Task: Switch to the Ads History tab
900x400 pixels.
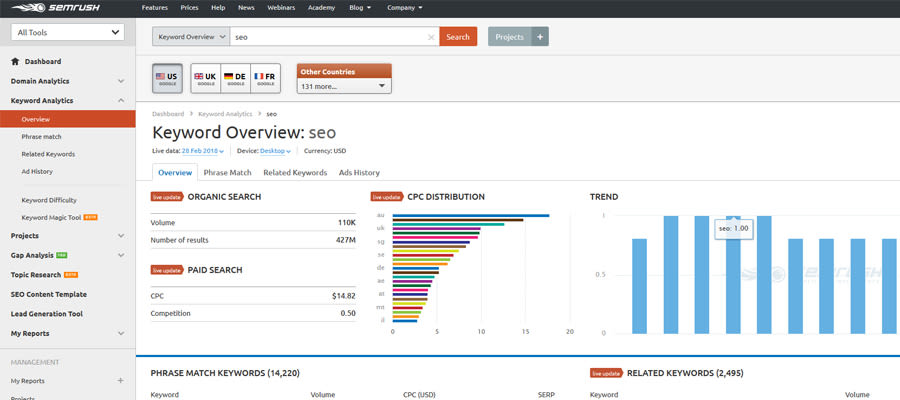Action: [x=359, y=172]
